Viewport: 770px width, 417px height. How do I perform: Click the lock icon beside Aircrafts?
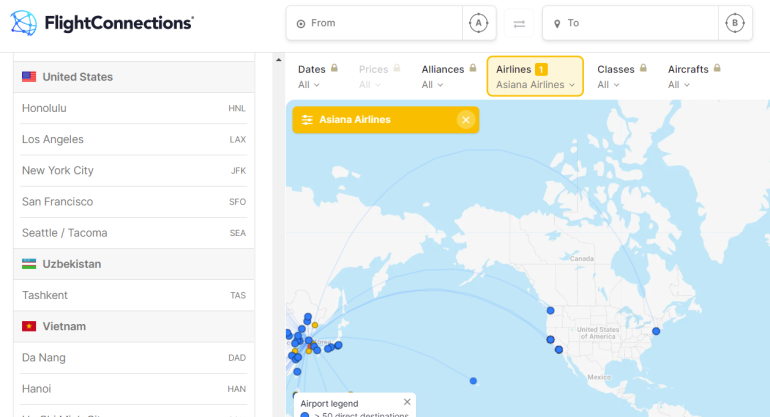pyautogui.click(x=717, y=69)
